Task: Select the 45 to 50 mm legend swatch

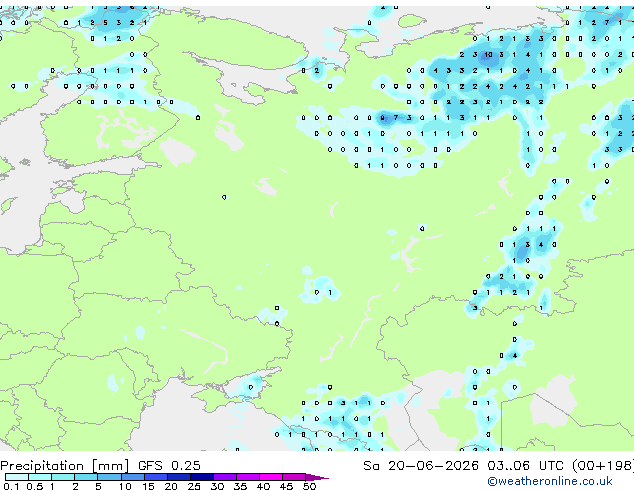Action: pos(294,477)
